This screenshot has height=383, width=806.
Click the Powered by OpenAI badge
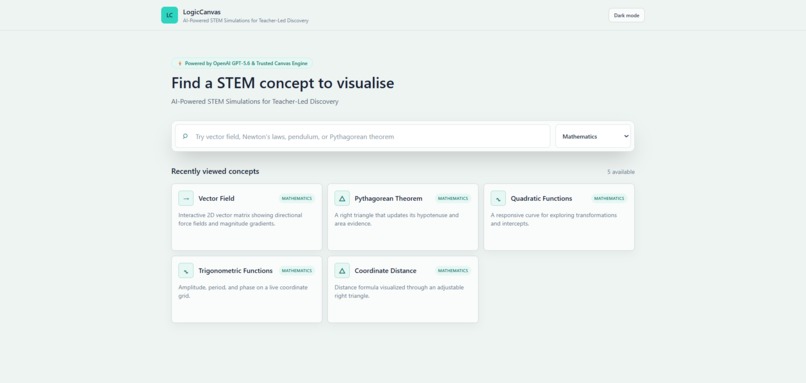[242, 63]
